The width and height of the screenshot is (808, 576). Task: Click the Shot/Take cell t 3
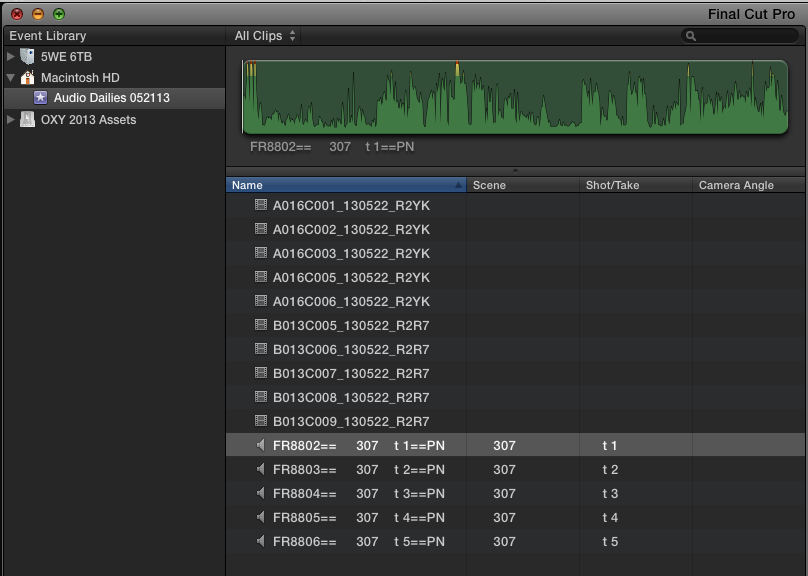point(610,494)
